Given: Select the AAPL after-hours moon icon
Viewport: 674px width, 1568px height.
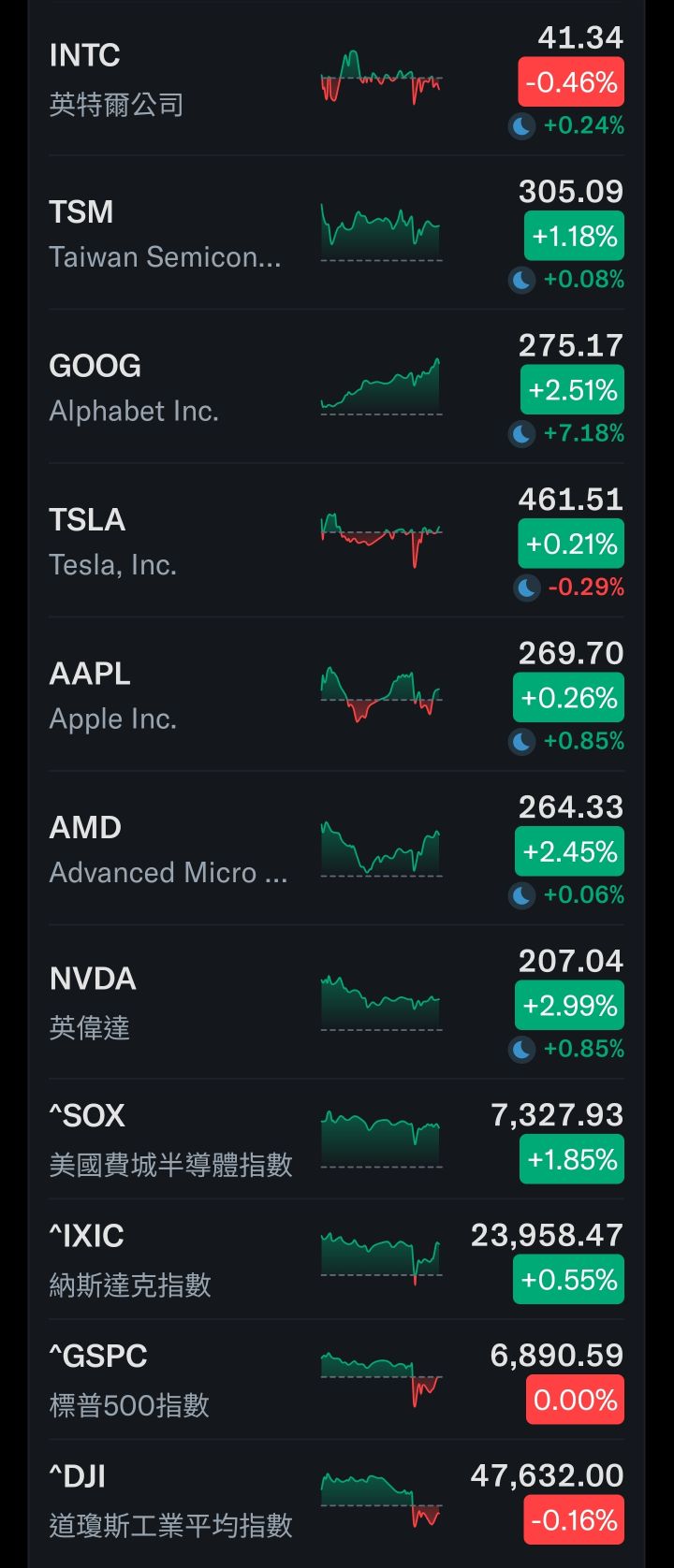Looking at the screenshot, I should click(521, 741).
